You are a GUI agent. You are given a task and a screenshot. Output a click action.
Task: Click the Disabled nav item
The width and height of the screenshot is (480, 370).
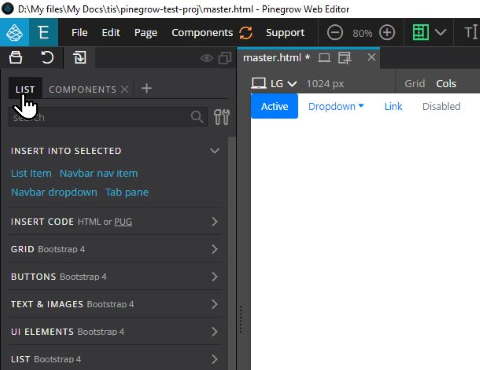pyautogui.click(x=441, y=106)
